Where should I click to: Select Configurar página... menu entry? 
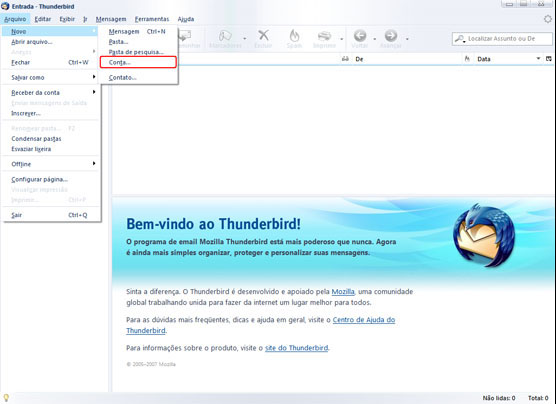[50, 179]
